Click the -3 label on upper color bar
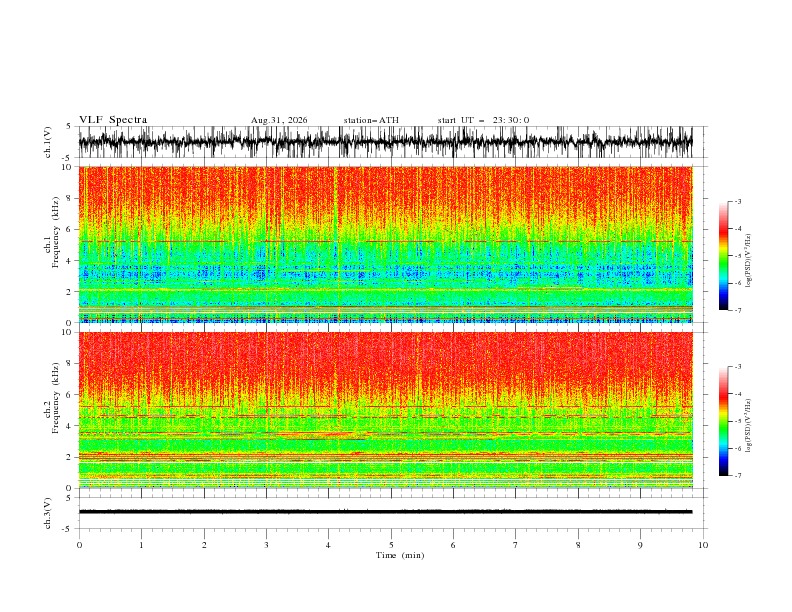792x612 pixels. point(737,201)
